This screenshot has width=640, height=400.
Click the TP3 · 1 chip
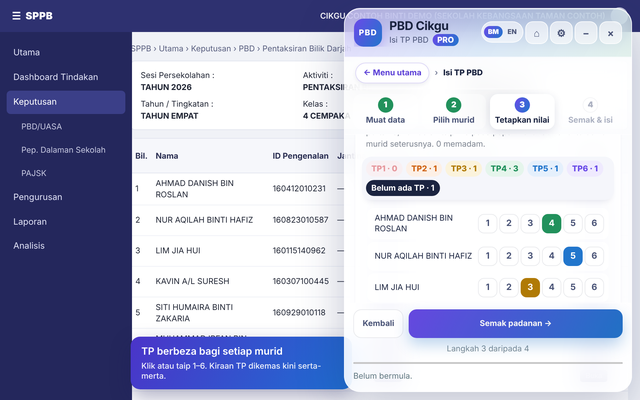(x=464, y=169)
